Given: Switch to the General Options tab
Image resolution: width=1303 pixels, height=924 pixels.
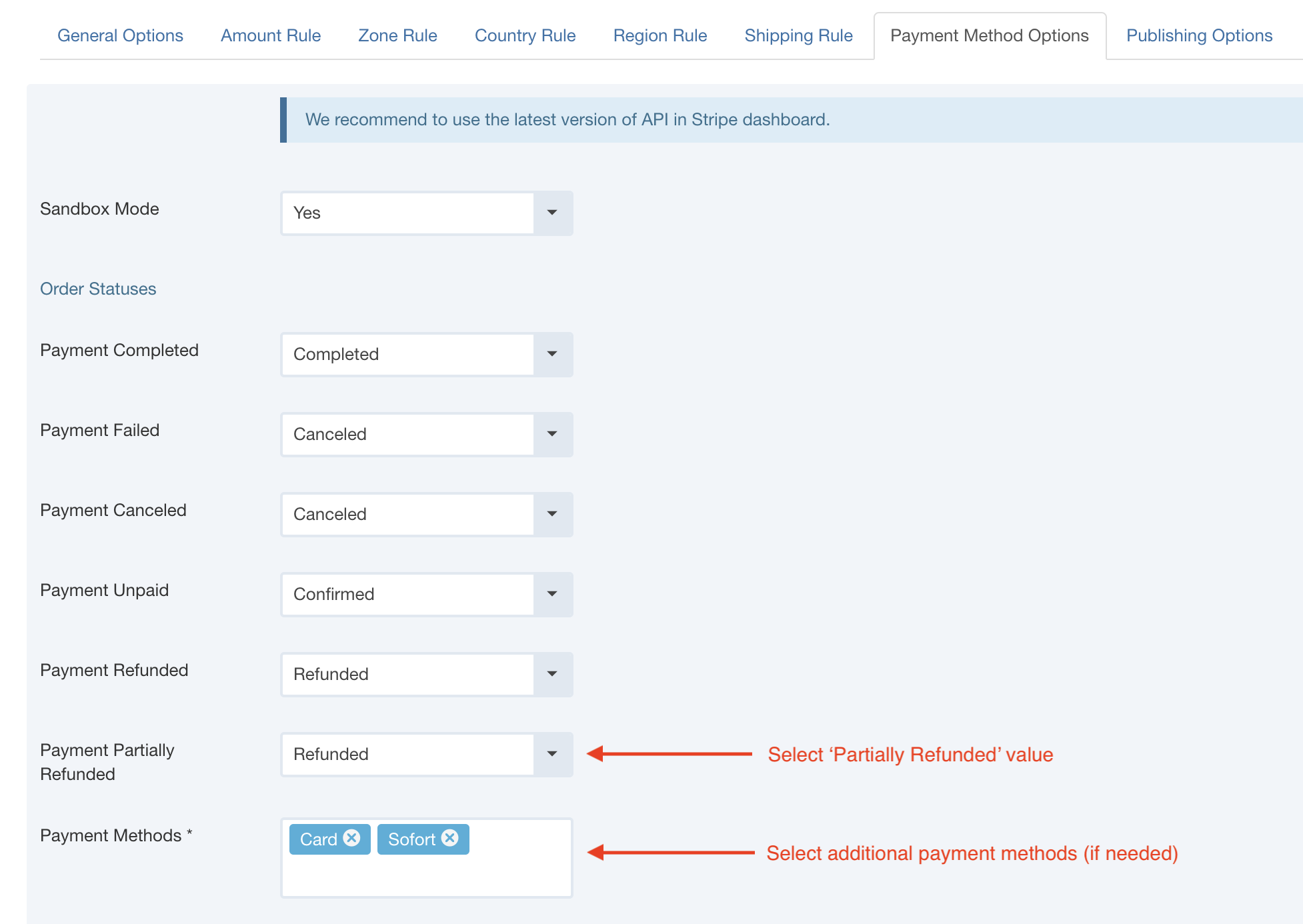Looking at the screenshot, I should [x=120, y=35].
